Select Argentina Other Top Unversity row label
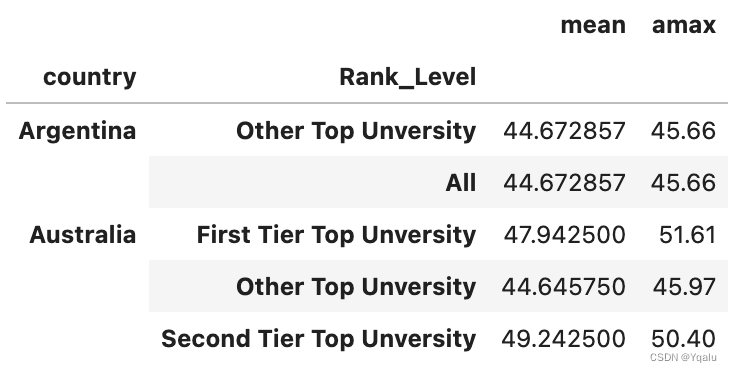The width and height of the screenshot is (732, 372). click(x=356, y=131)
